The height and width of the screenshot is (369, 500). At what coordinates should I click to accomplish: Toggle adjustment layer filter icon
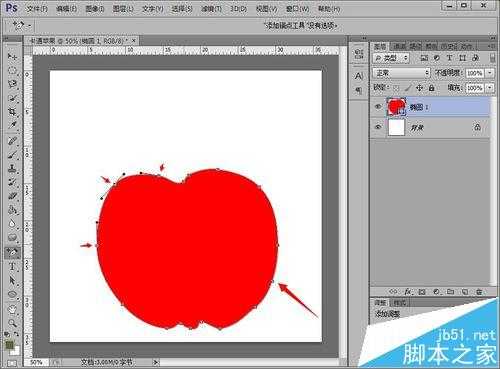pos(437,58)
